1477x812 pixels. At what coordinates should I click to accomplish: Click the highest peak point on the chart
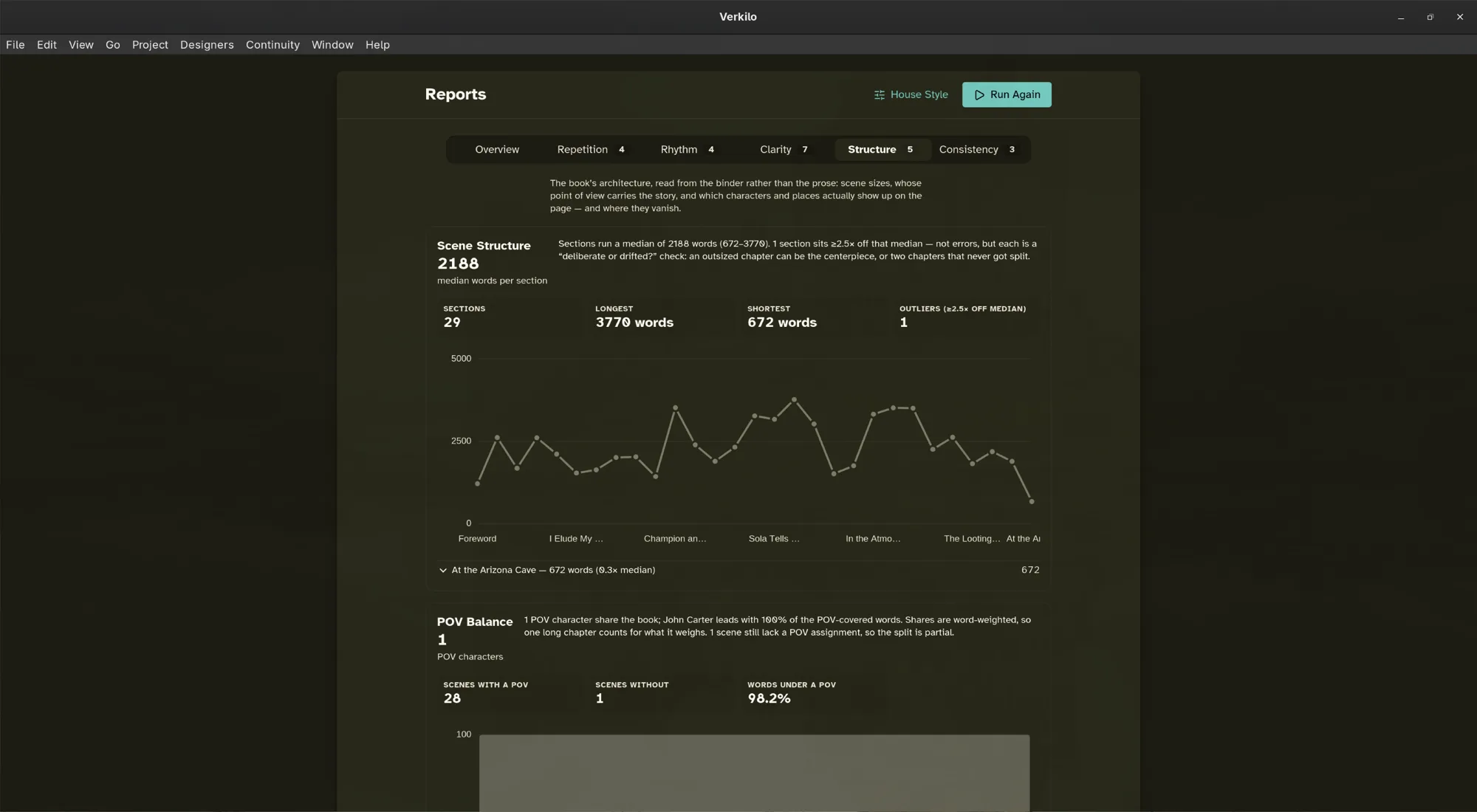point(794,399)
